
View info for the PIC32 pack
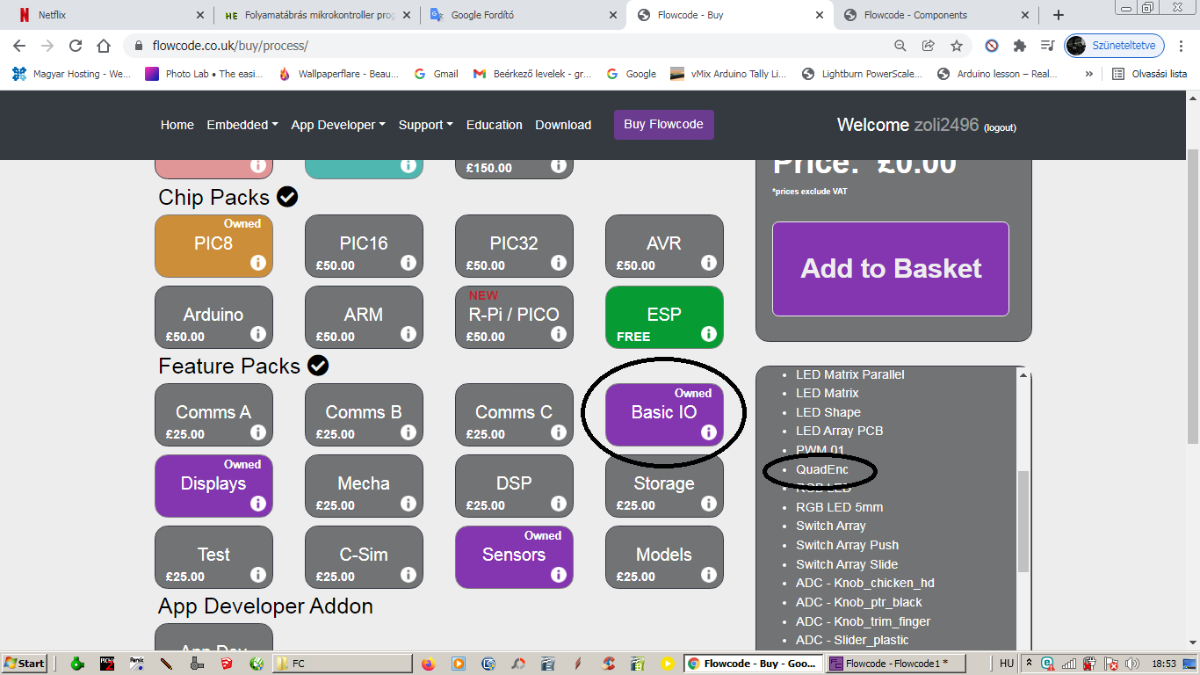pyautogui.click(x=558, y=263)
